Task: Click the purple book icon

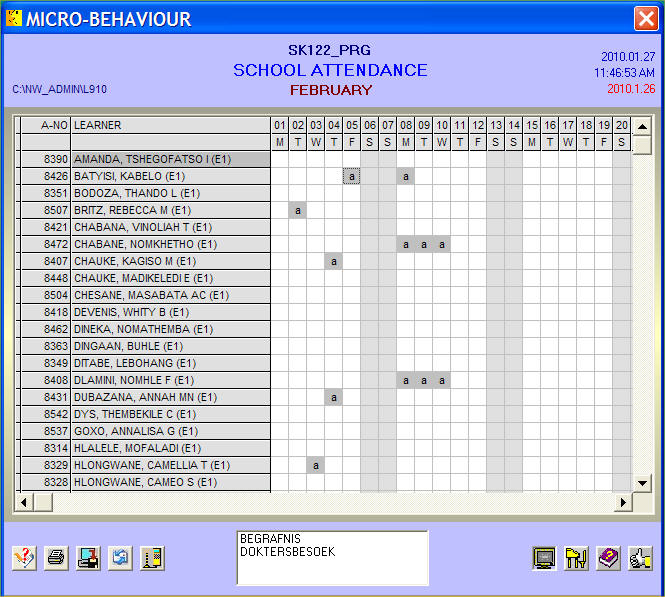Action: 608,559
